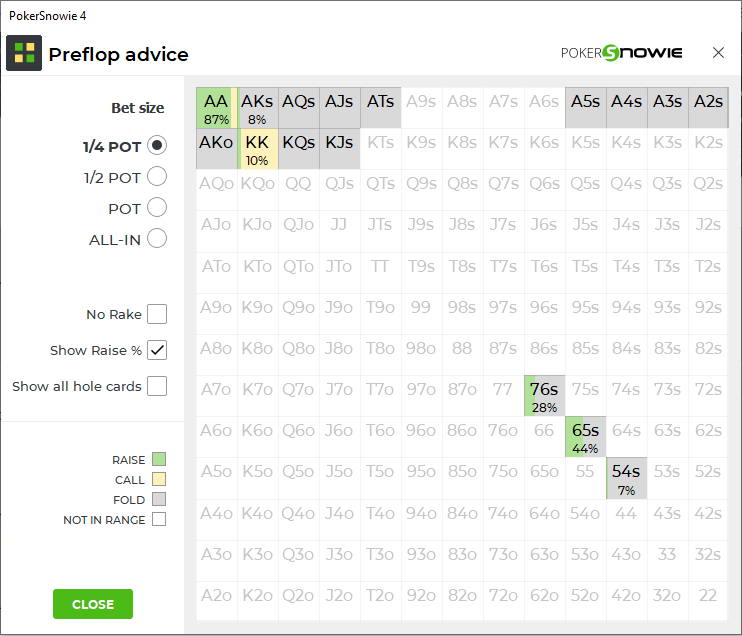Viewport: 742px width, 636px height.
Task: Click the yellow CALL legend swatch
Action: tap(158, 480)
